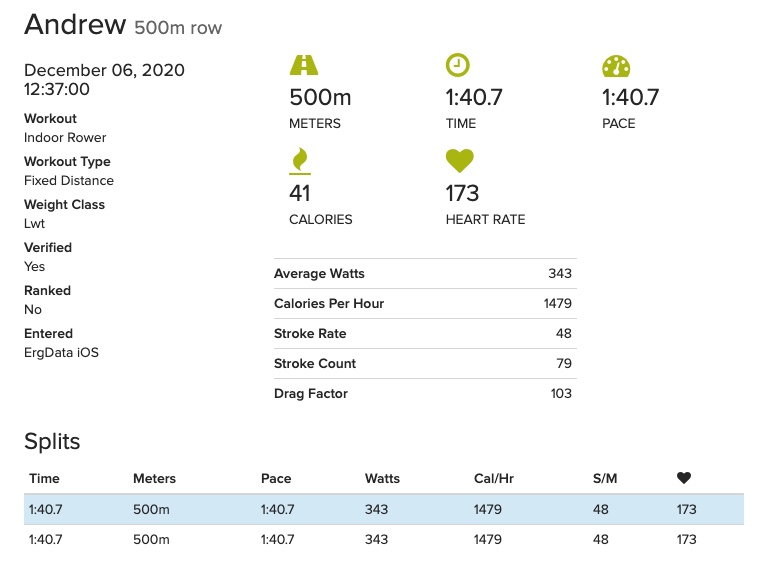The image size is (768, 572).
Task: Click the heart icon in Splits header
Action: pos(684,478)
